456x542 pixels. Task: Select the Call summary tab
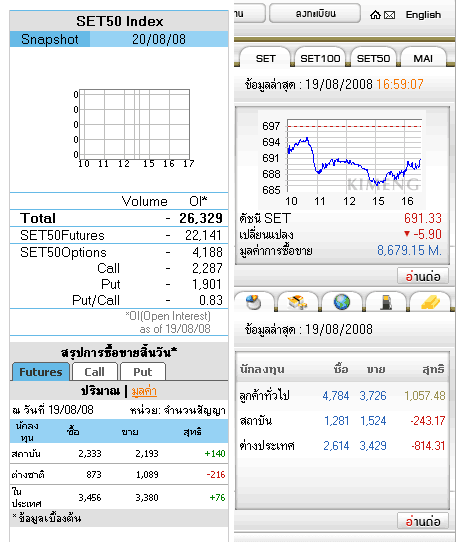point(94,372)
